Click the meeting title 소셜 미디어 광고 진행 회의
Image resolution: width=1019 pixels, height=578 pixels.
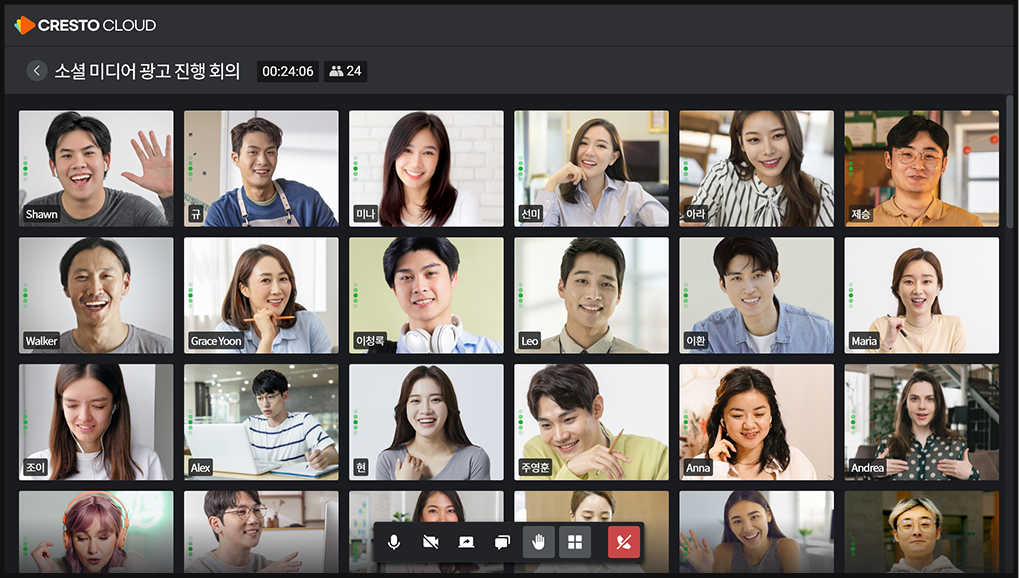point(148,71)
